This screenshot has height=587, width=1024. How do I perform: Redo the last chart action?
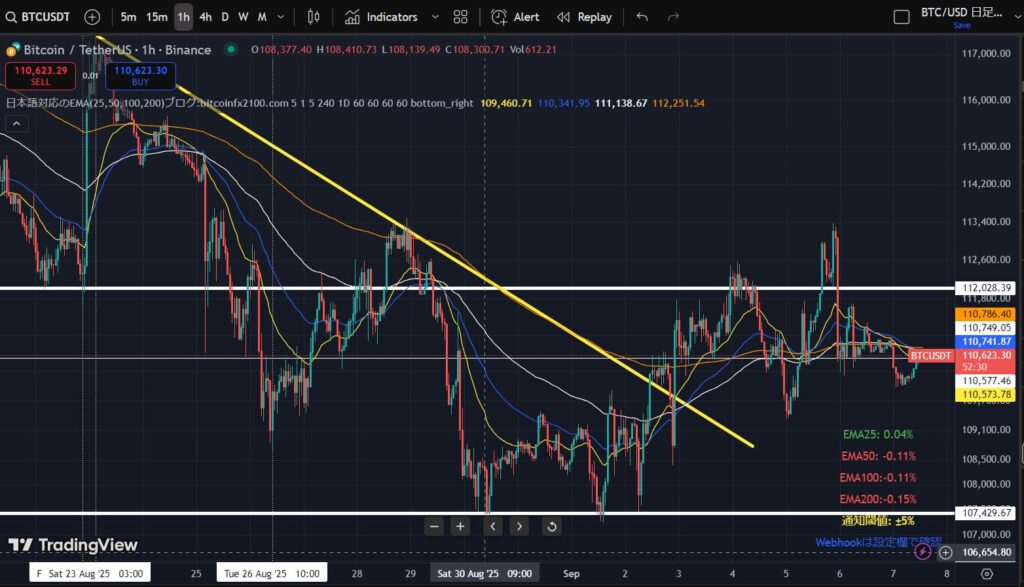[x=673, y=17]
